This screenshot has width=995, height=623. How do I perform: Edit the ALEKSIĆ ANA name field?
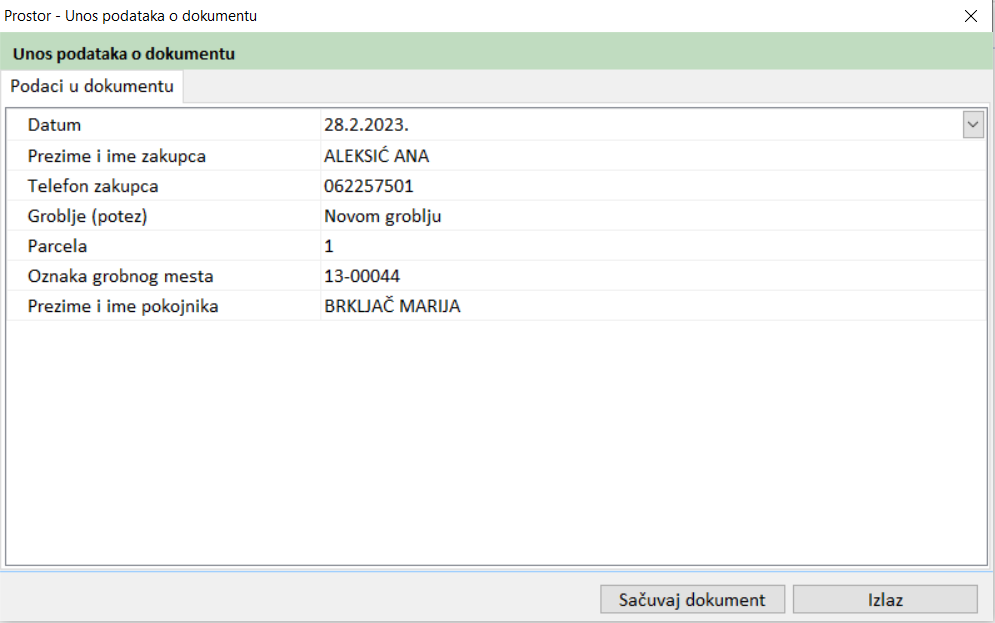coord(377,156)
